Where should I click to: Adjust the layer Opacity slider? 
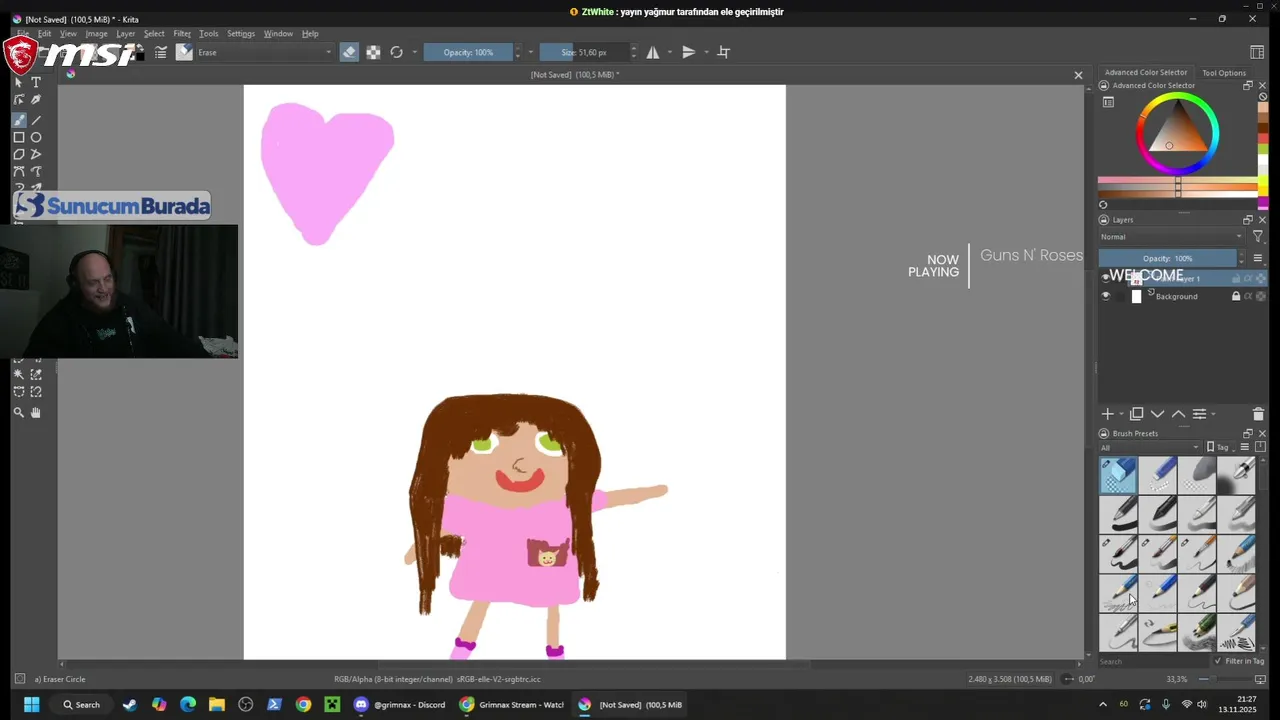click(1167, 258)
